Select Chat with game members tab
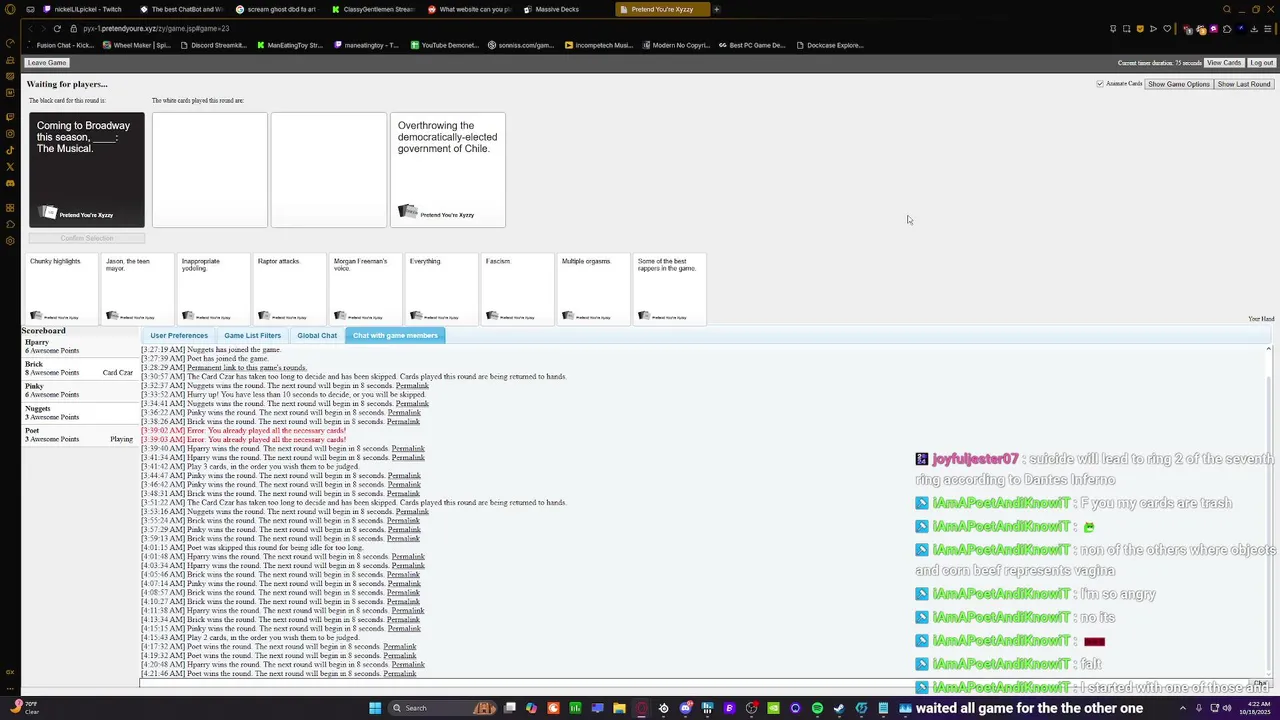Viewport: 1280px width, 720px height. pyautogui.click(x=395, y=335)
